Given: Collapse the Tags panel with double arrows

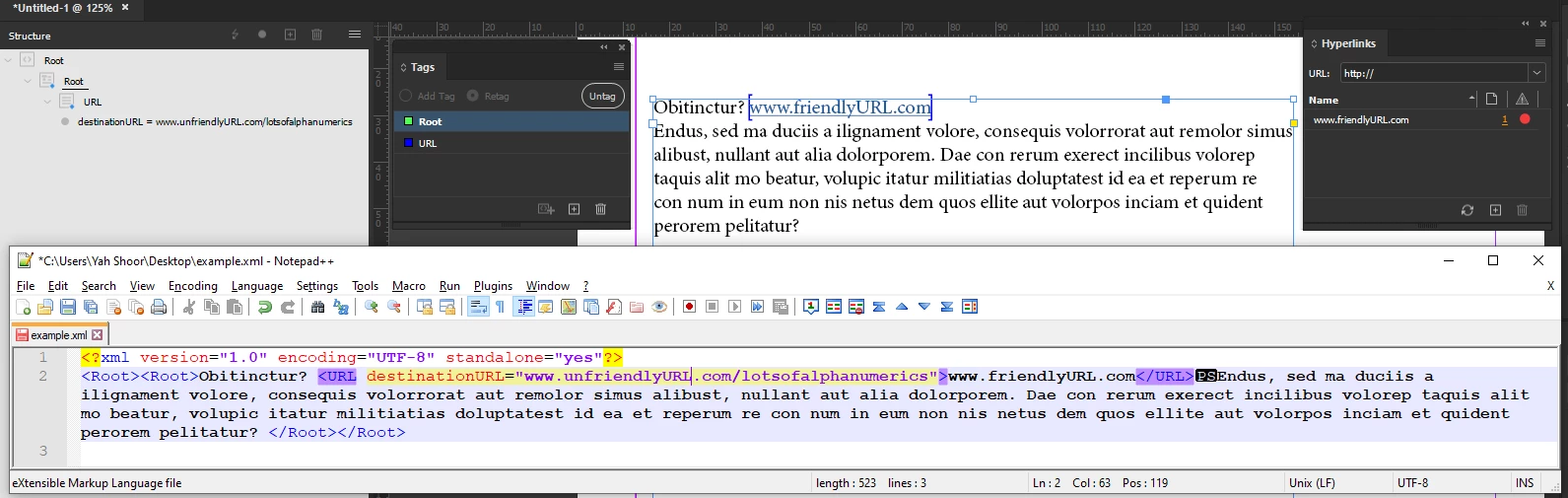Looking at the screenshot, I should 604,47.
